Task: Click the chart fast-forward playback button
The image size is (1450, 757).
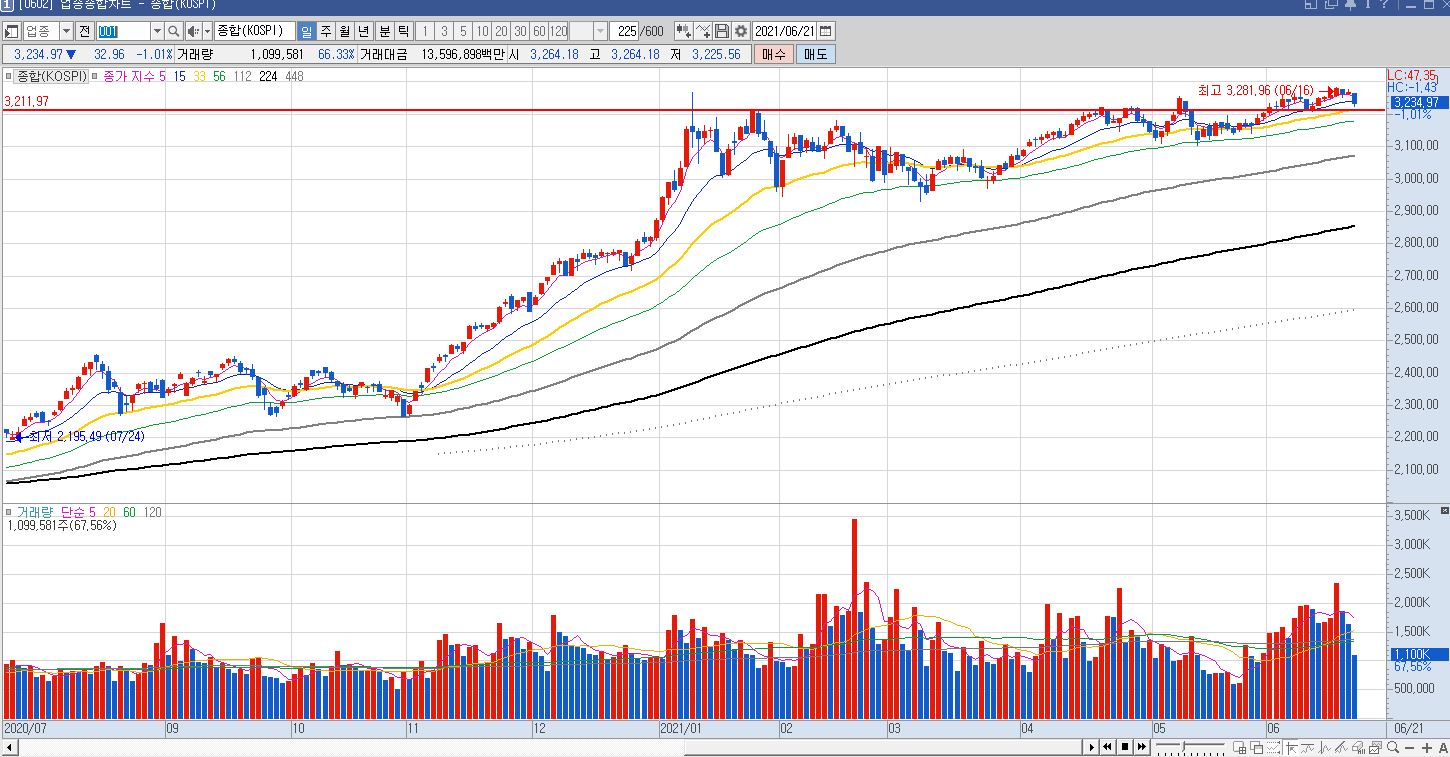Action: (x=1142, y=747)
